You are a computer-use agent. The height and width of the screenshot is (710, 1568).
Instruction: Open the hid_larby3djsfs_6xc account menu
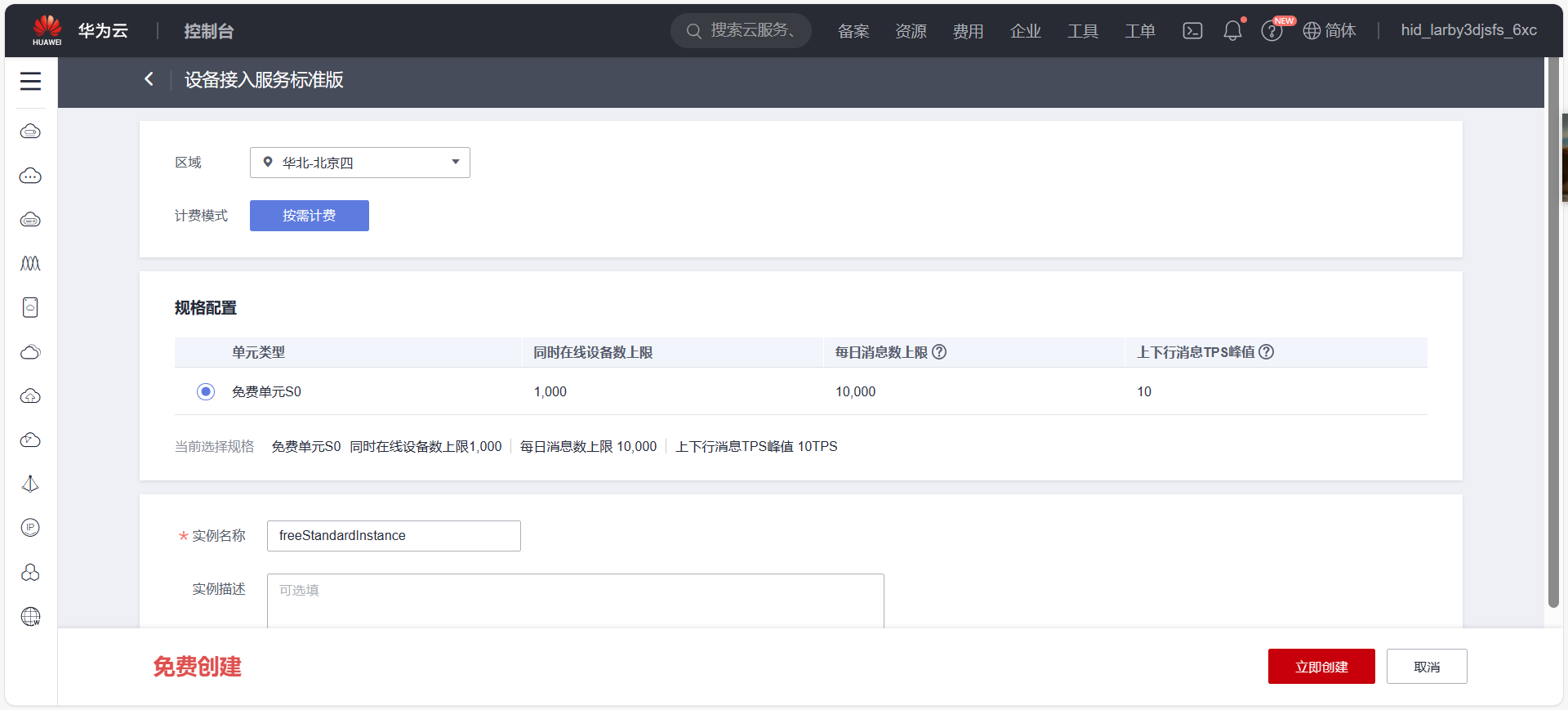(1468, 30)
